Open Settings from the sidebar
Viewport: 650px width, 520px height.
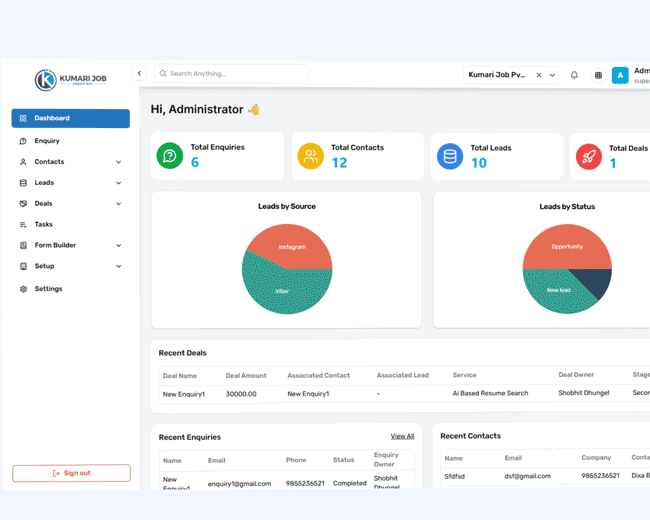[x=48, y=289]
